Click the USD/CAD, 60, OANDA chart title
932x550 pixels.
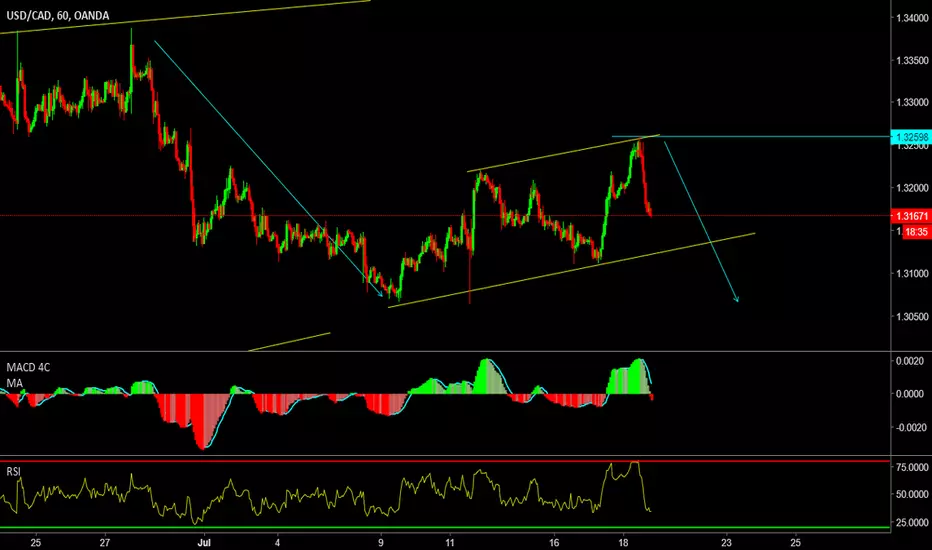point(58,15)
